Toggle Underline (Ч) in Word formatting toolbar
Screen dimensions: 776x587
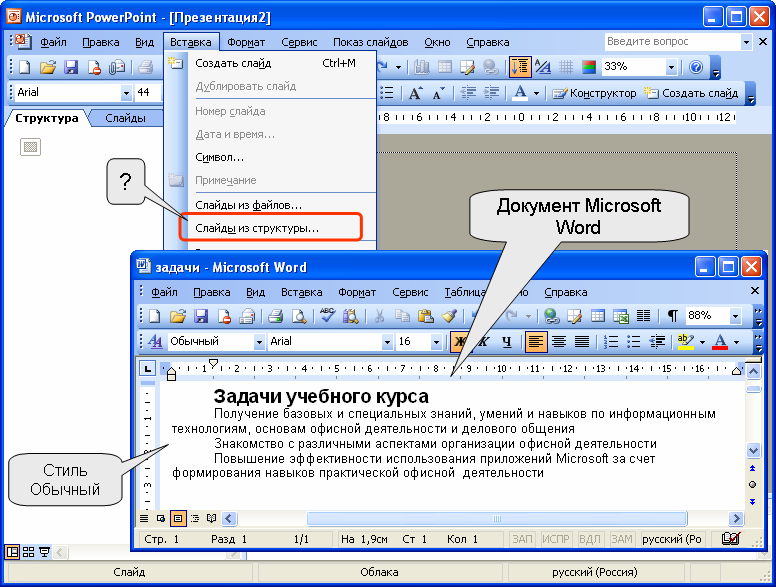point(506,341)
